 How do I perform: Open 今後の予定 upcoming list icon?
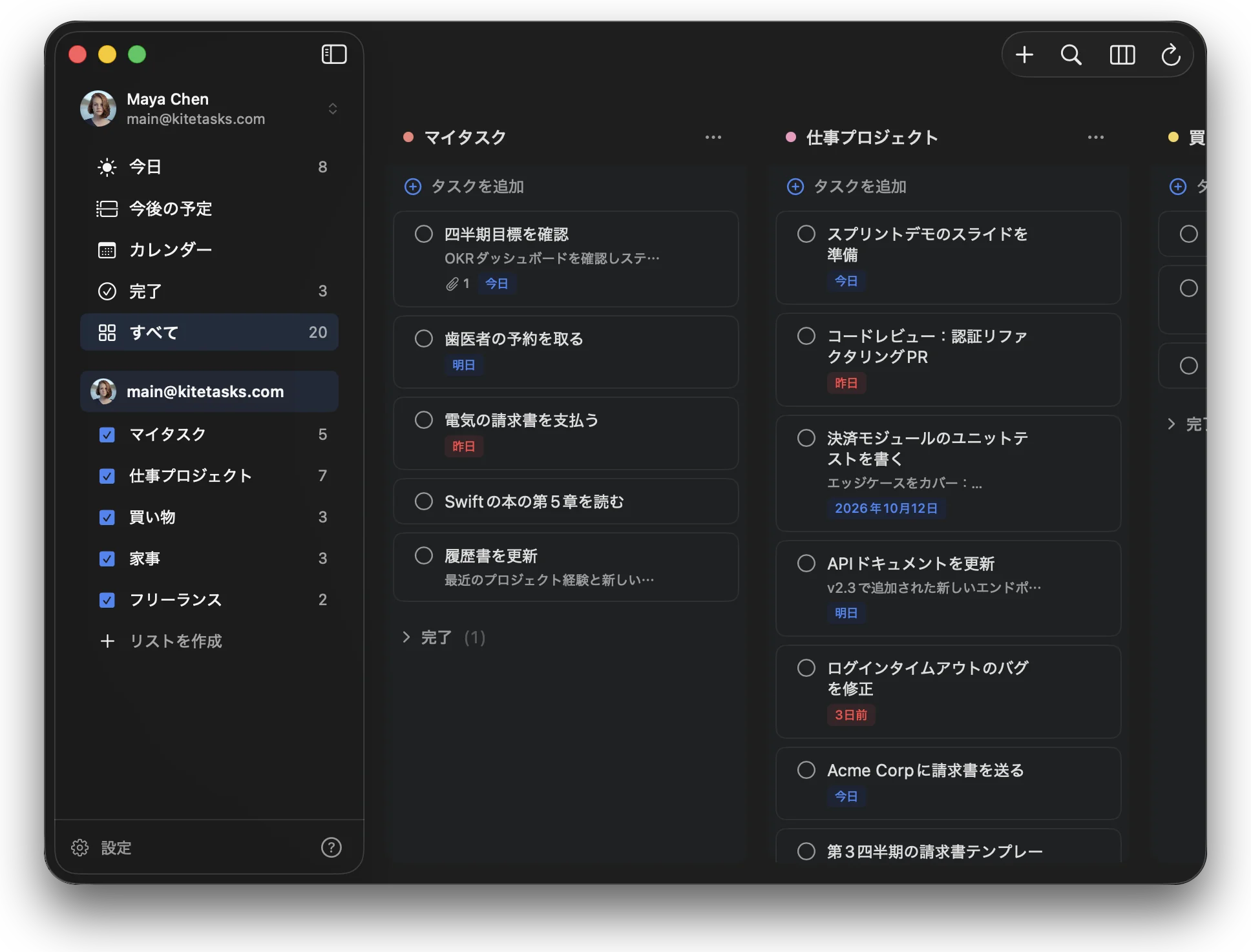(107, 209)
